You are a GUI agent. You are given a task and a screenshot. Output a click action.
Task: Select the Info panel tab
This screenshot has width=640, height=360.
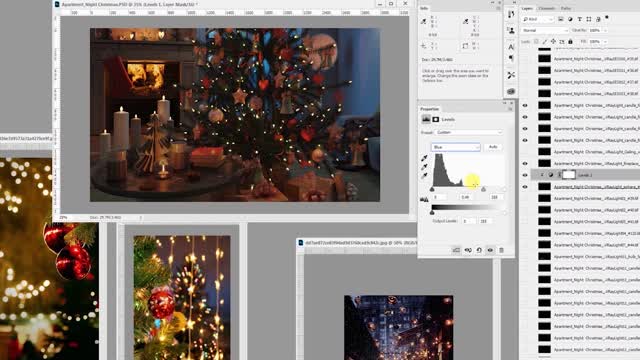coord(424,8)
